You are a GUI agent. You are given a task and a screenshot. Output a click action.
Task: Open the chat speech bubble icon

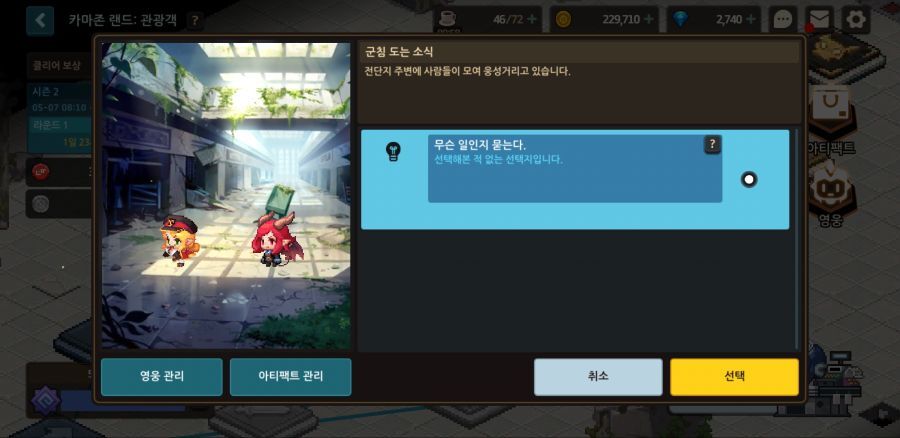coord(783,20)
